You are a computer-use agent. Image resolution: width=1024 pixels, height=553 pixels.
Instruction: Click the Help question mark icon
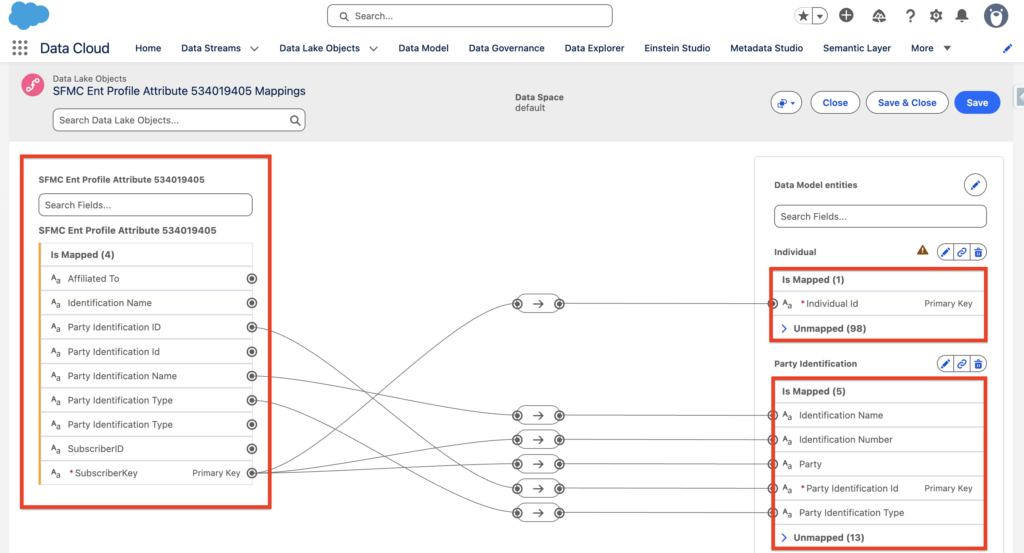tap(910, 16)
